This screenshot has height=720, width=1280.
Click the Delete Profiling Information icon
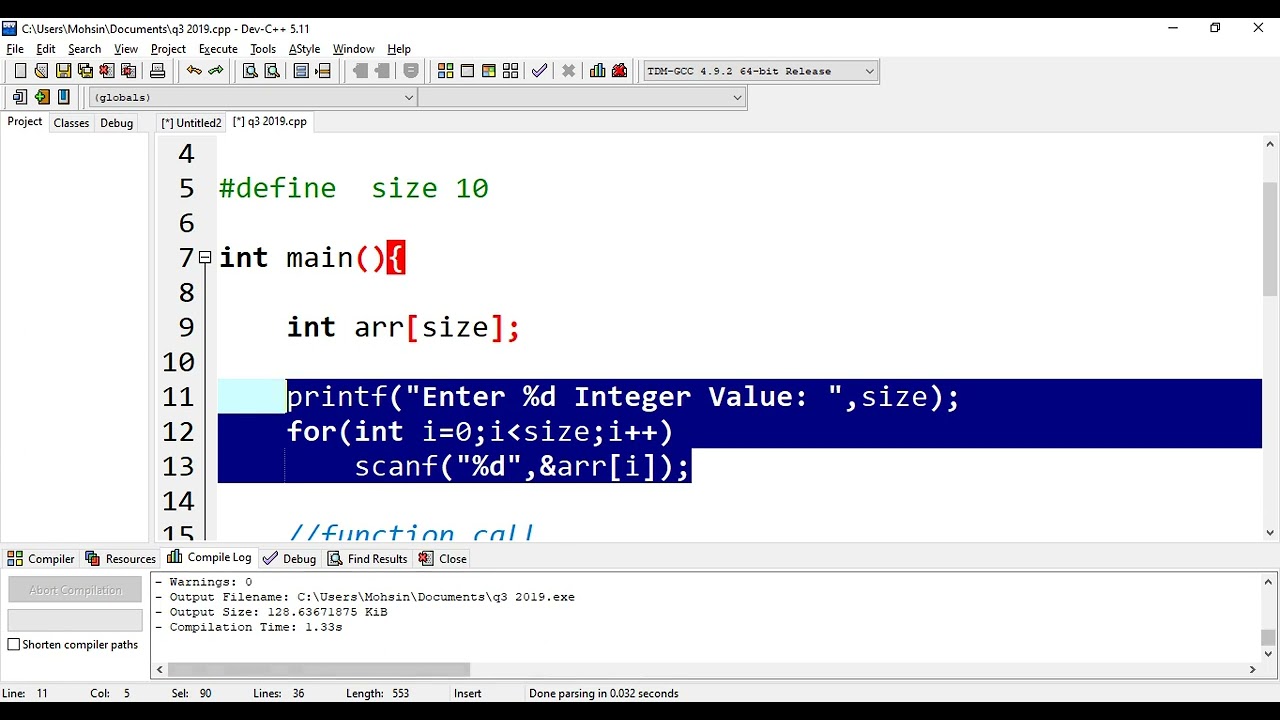click(x=620, y=71)
